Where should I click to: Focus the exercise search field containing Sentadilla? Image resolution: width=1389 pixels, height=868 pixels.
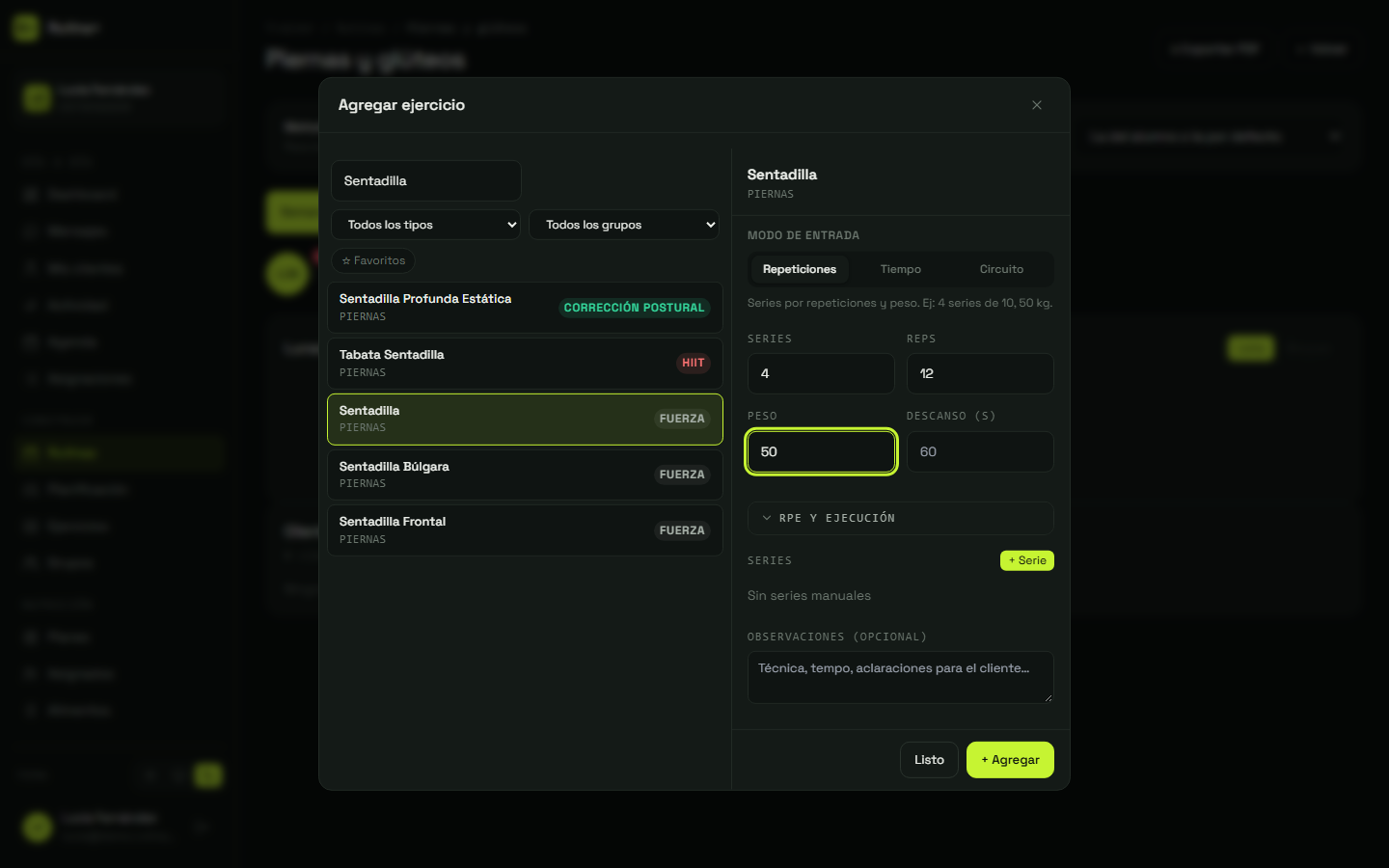pos(426,180)
